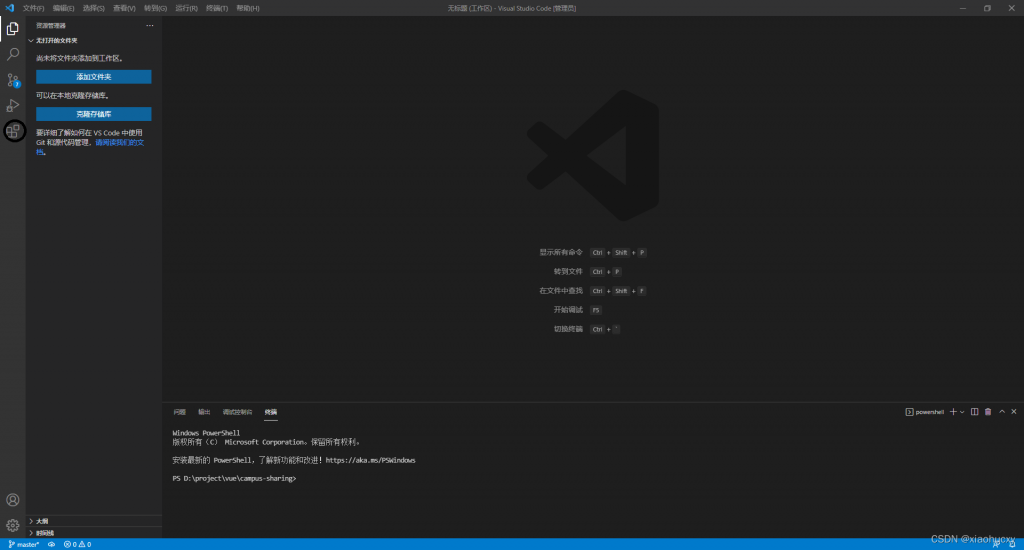
Task: Click the terminal prompt PS D:\project\vue\campus-sharing>
Action: coord(234,479)
